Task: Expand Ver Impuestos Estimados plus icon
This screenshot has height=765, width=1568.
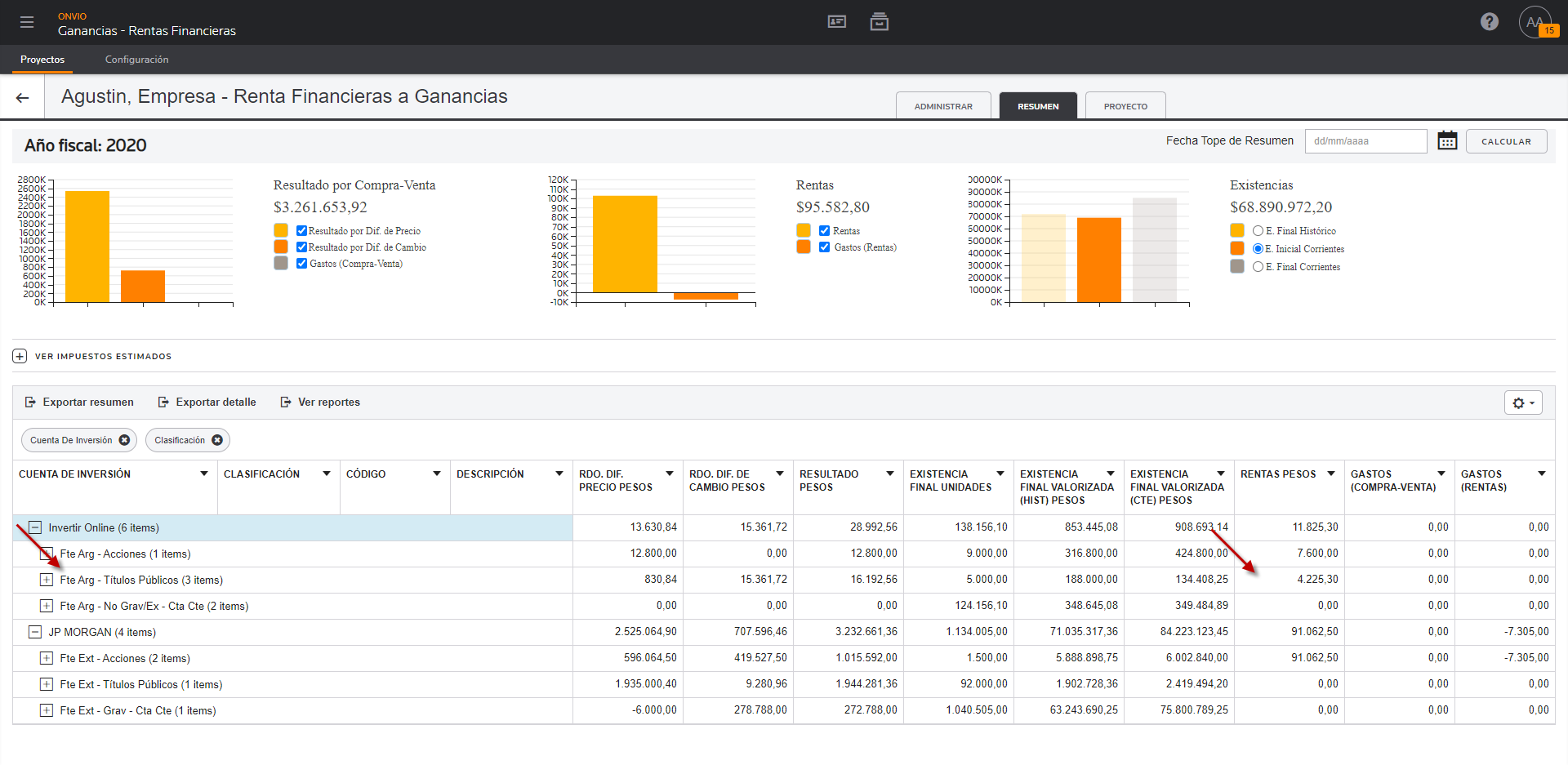Action: [20, 356]
